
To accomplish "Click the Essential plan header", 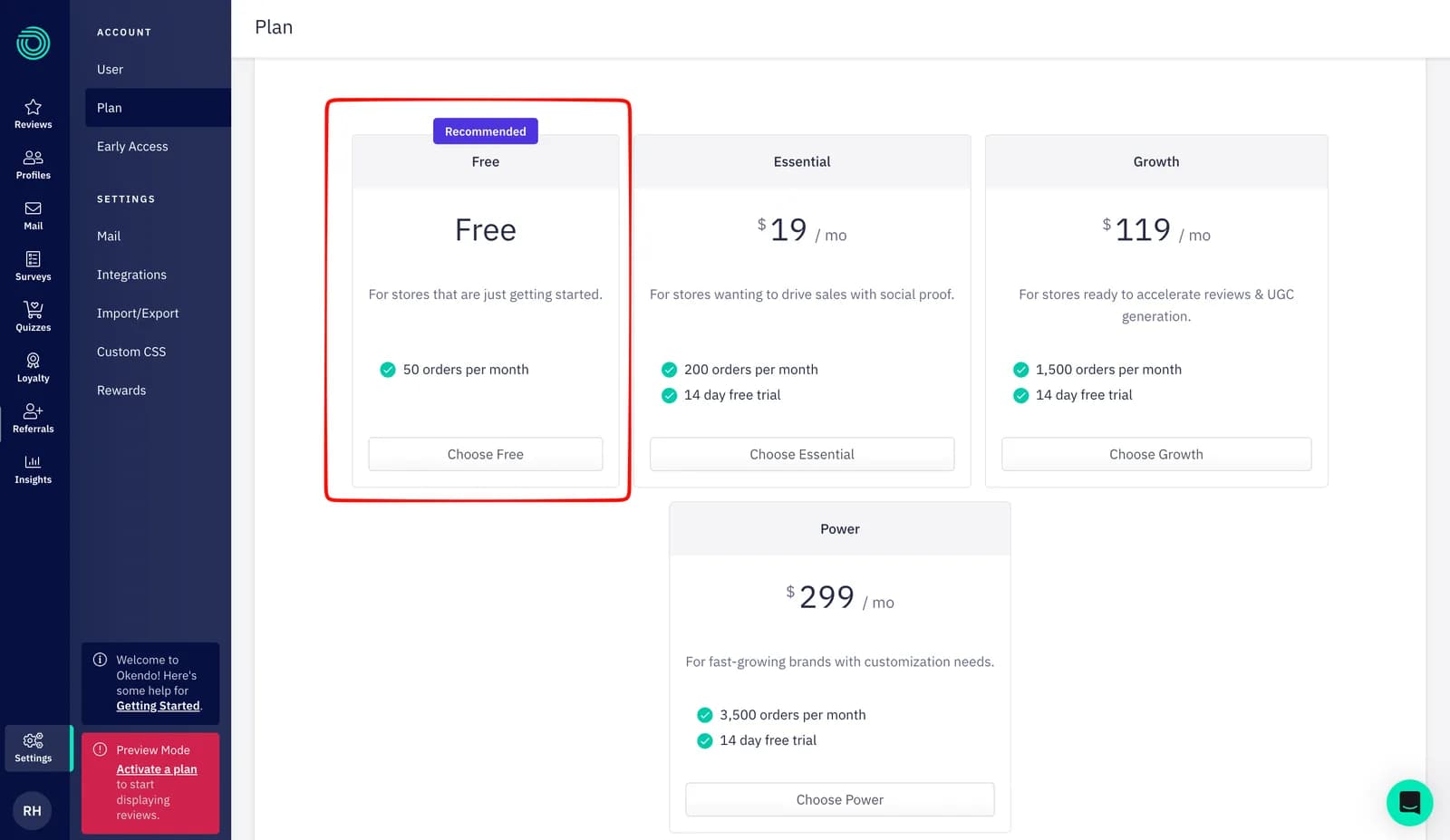I will tap(802, 161).
